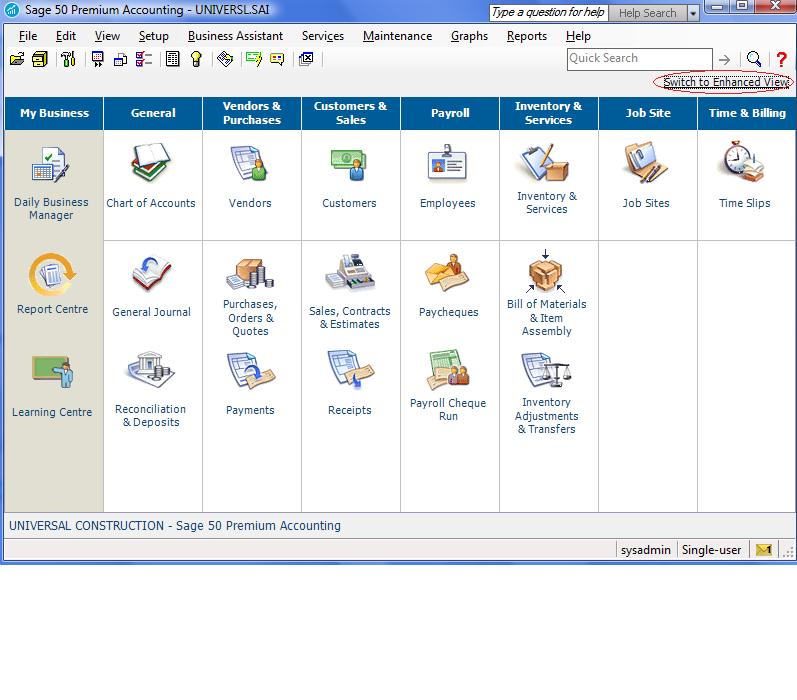Open Purchases, Orders & Quotes
Screen dimensions: 797x700
250,297
